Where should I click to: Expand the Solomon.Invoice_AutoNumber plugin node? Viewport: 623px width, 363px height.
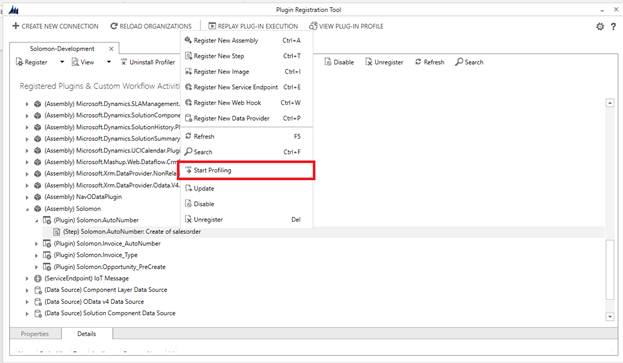[36, 243]
